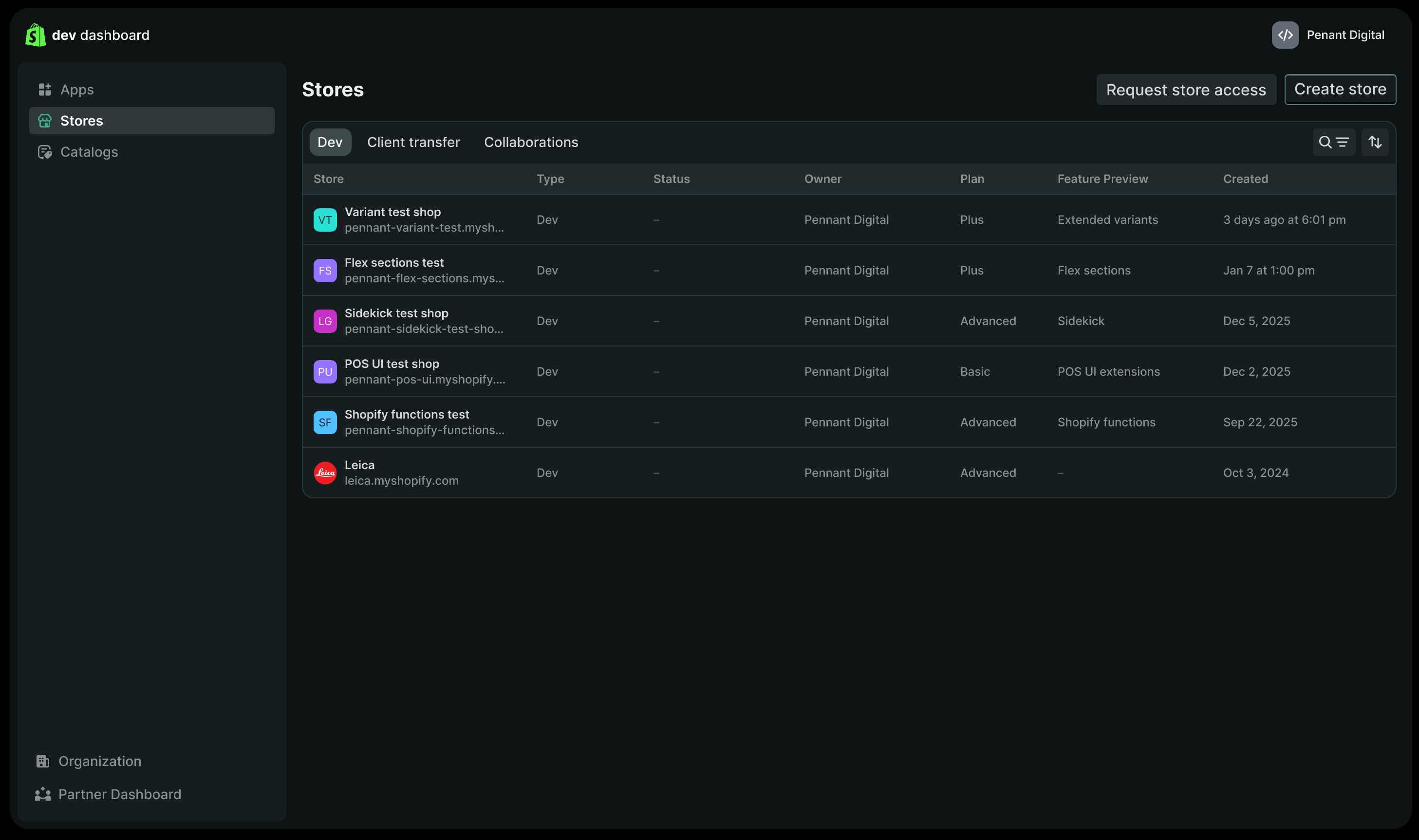The width and height of the screenshot is (1419, 840).
Task: Click the Request store access button
Action: [x=1186, y=90]
